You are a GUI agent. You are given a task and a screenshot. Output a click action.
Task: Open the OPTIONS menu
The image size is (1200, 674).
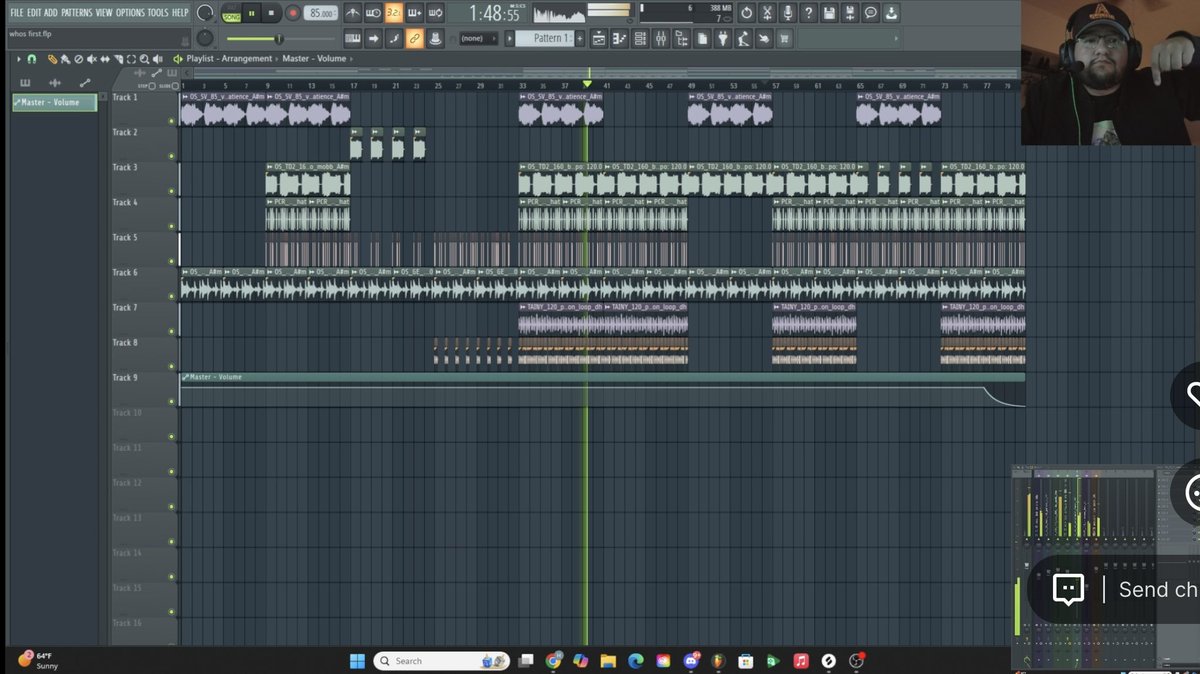coord(130,13)
